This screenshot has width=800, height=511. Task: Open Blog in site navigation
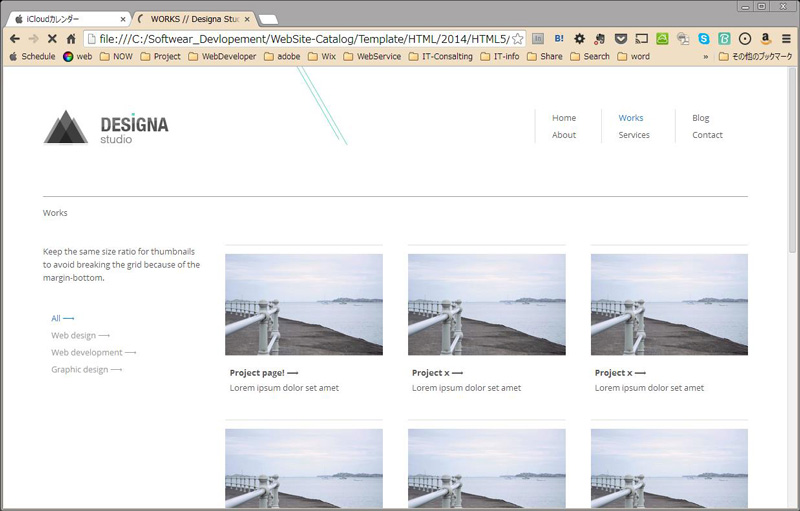[x=701, y=118]
